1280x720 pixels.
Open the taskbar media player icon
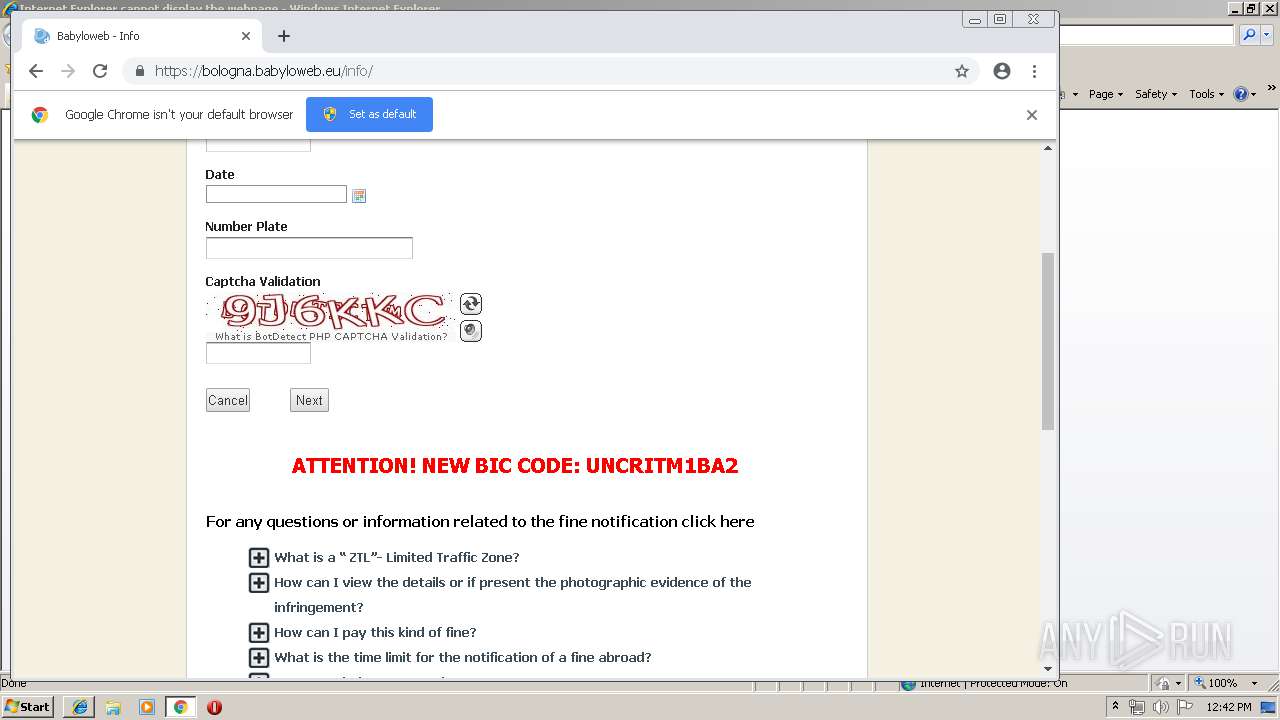pyautogui.click(x=147, y=707)
